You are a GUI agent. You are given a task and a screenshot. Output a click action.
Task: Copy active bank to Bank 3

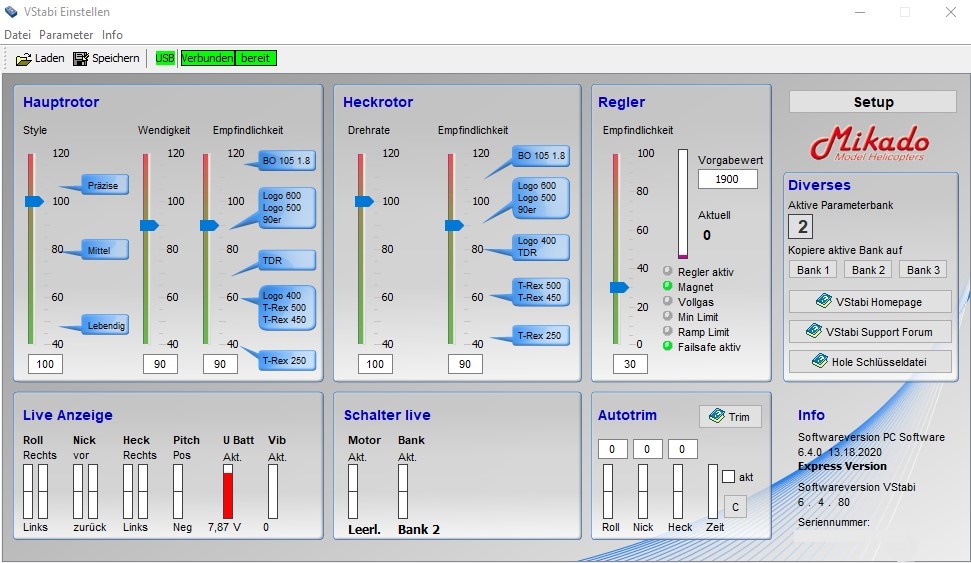pos(922,270)
